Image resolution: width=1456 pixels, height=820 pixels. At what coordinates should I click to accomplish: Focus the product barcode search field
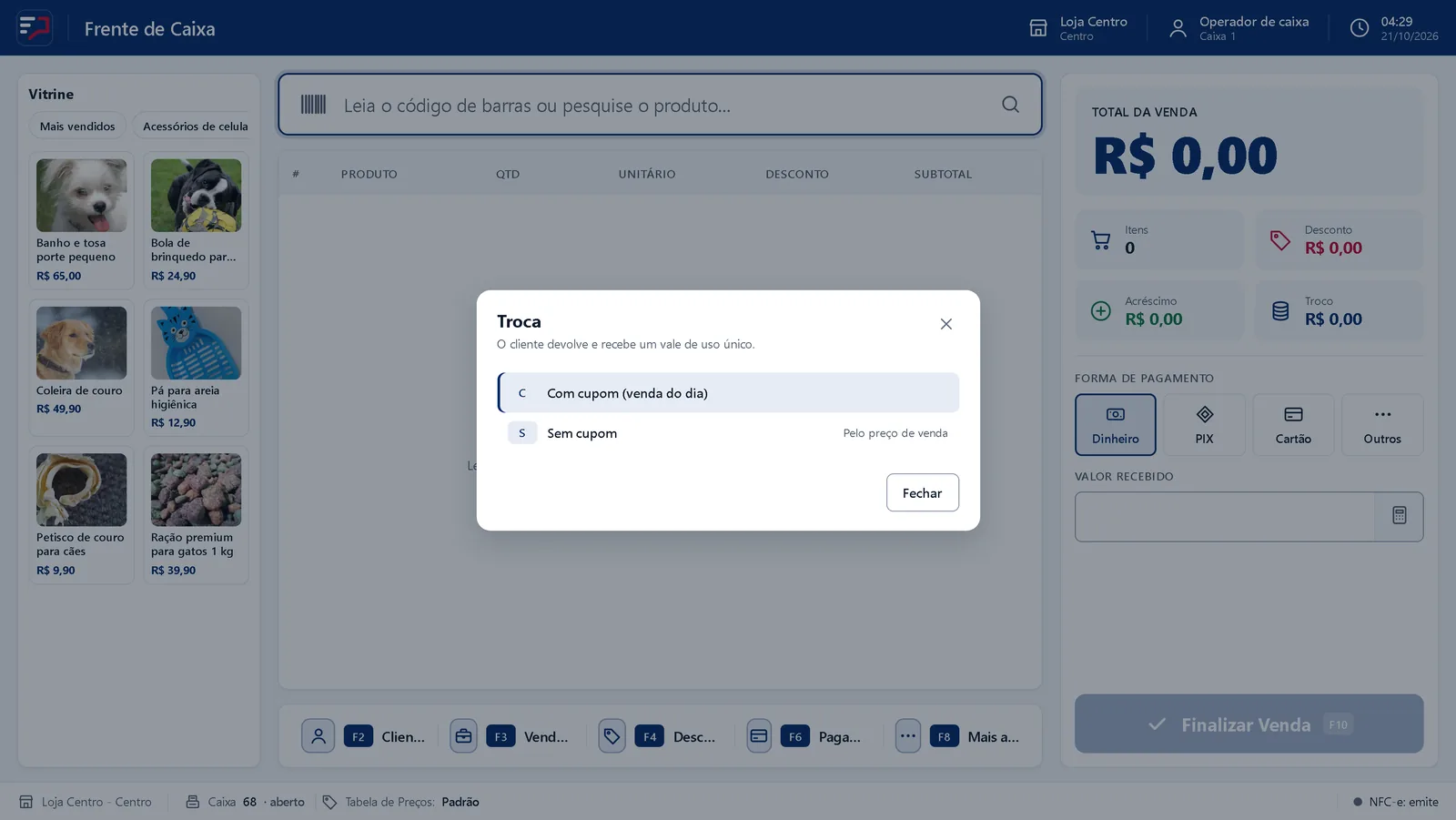pos(660,105)
